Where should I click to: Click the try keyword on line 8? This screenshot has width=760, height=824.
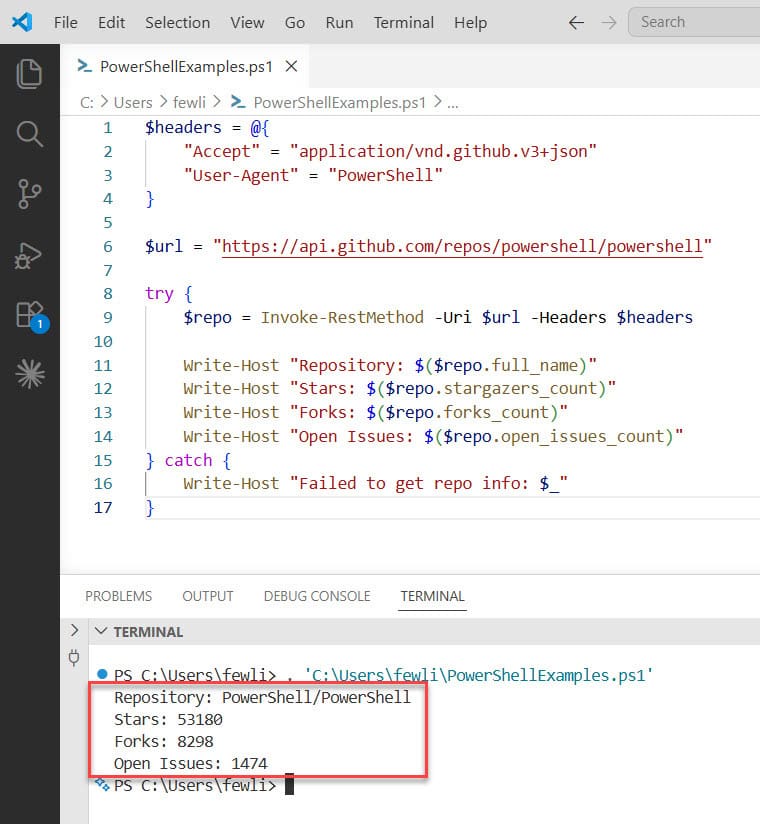coord(159,294)
